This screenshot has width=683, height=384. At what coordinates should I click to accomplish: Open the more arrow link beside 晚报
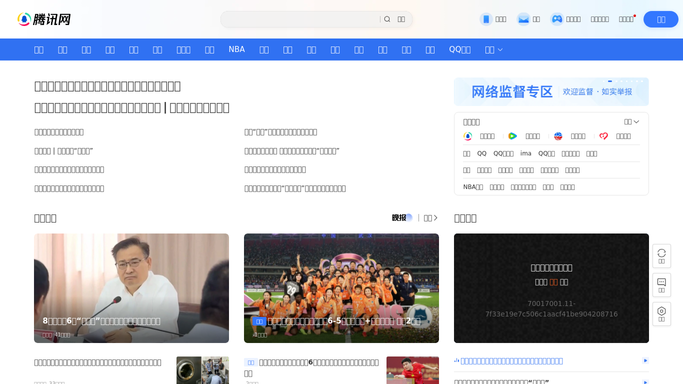pos(431,218)
